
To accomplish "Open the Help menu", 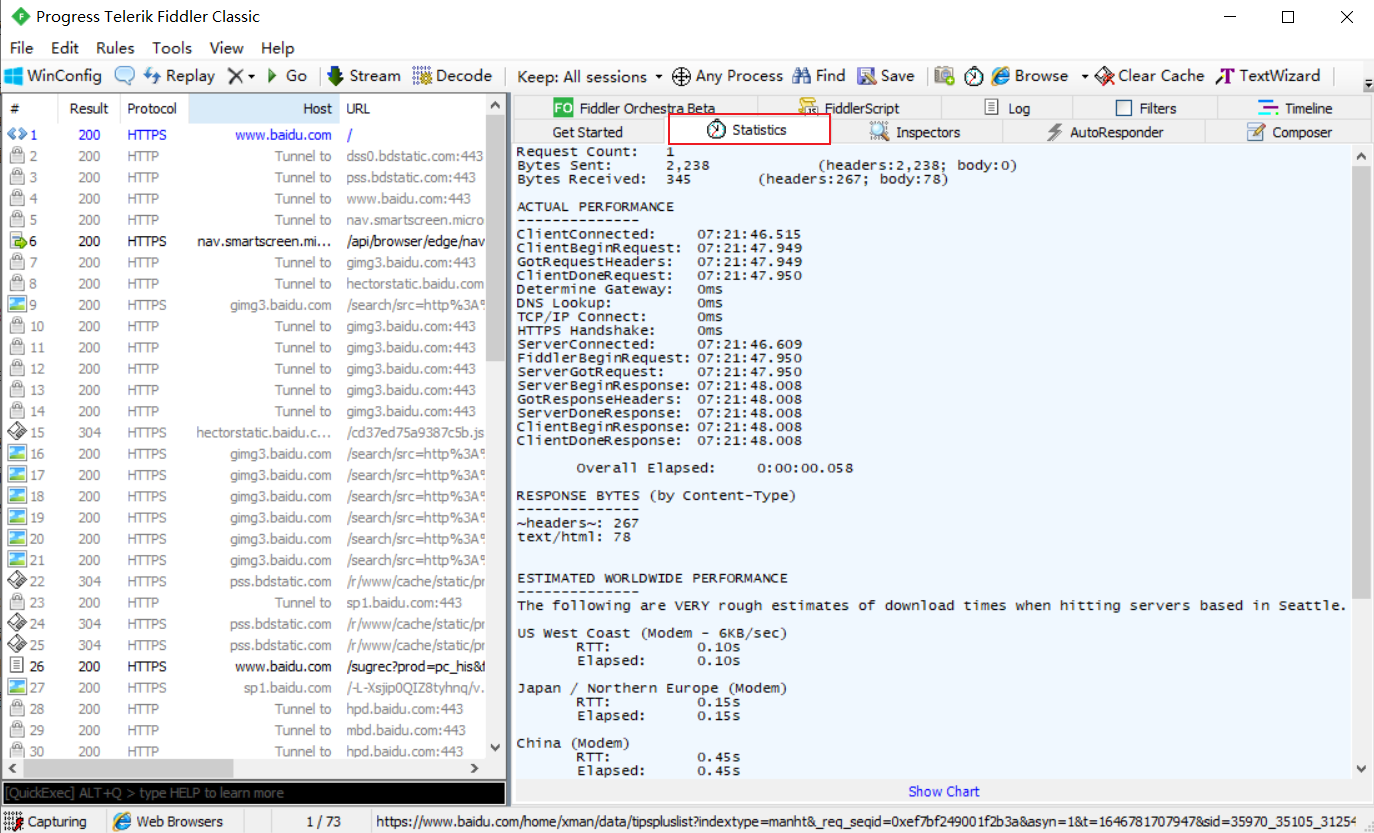I will [x=278, y=48].
